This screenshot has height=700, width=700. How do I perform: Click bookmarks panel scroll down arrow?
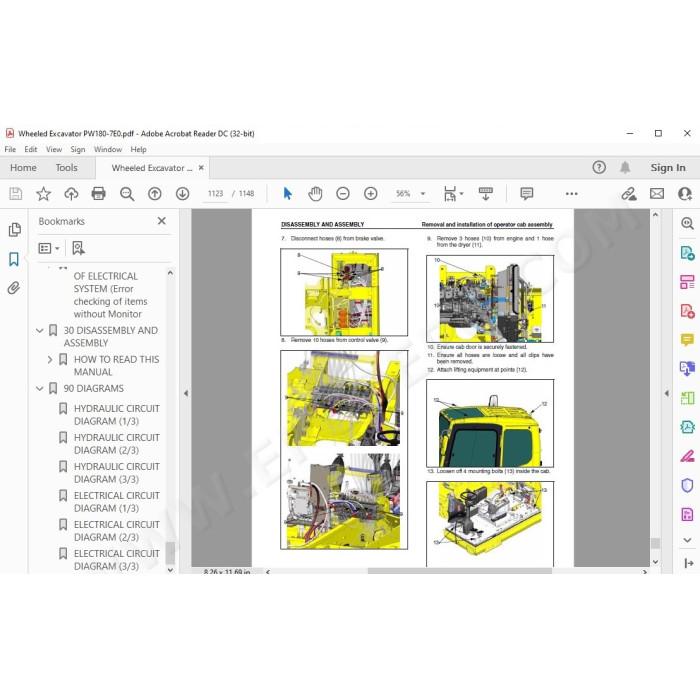(170, 570)
